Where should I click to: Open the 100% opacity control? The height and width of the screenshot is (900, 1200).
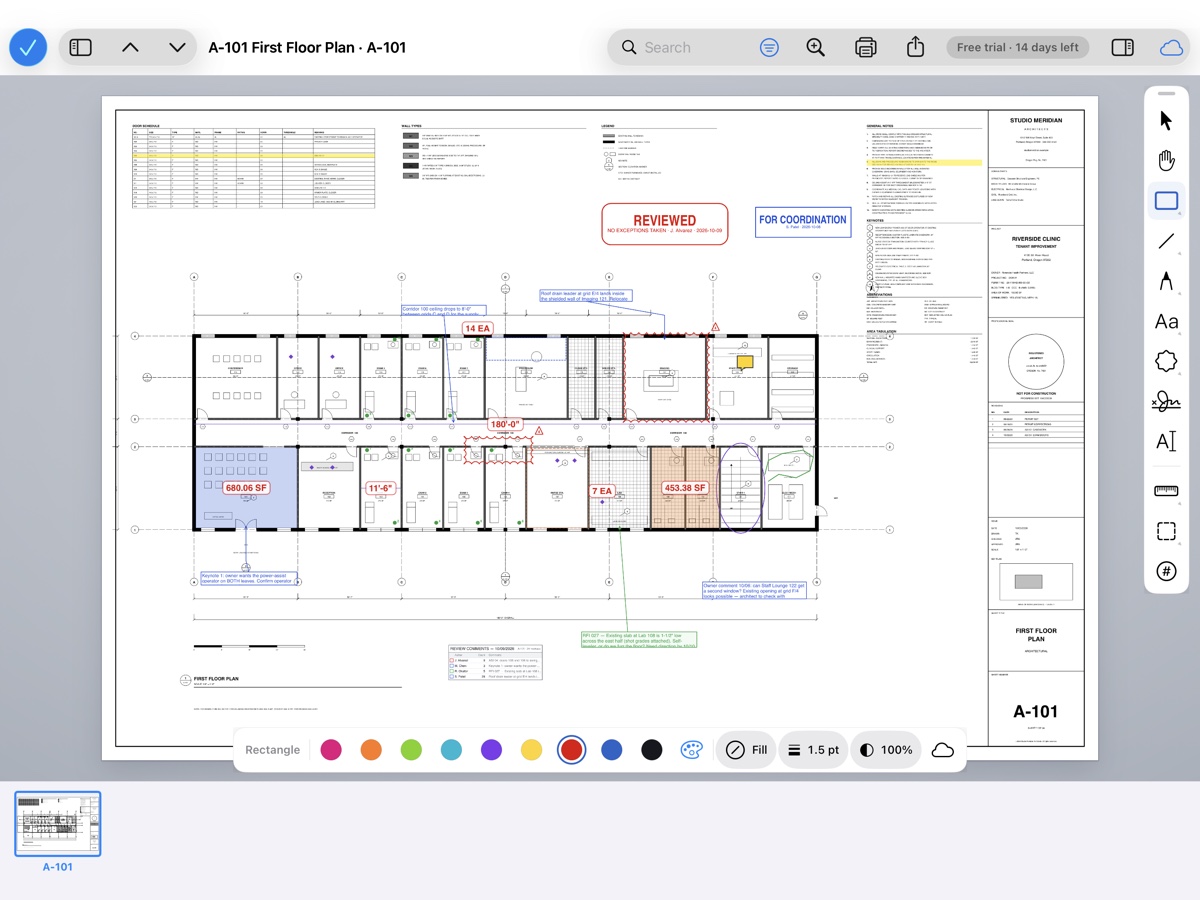pos(886,750)
